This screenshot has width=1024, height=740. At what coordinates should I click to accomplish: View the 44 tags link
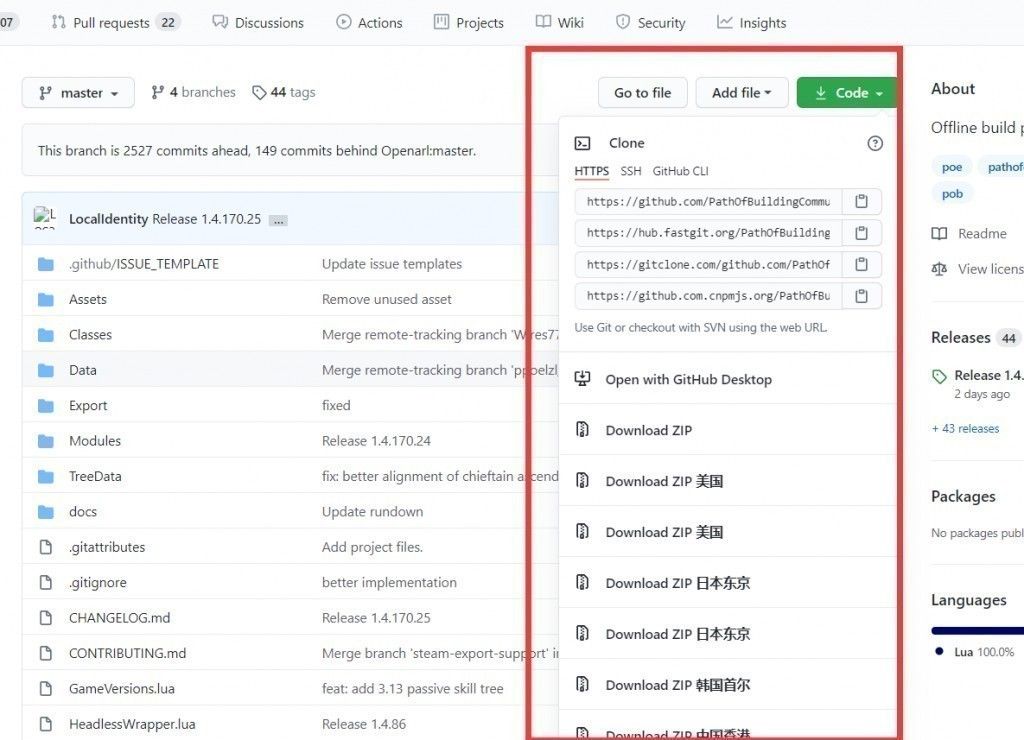click(x=284, y=92)
